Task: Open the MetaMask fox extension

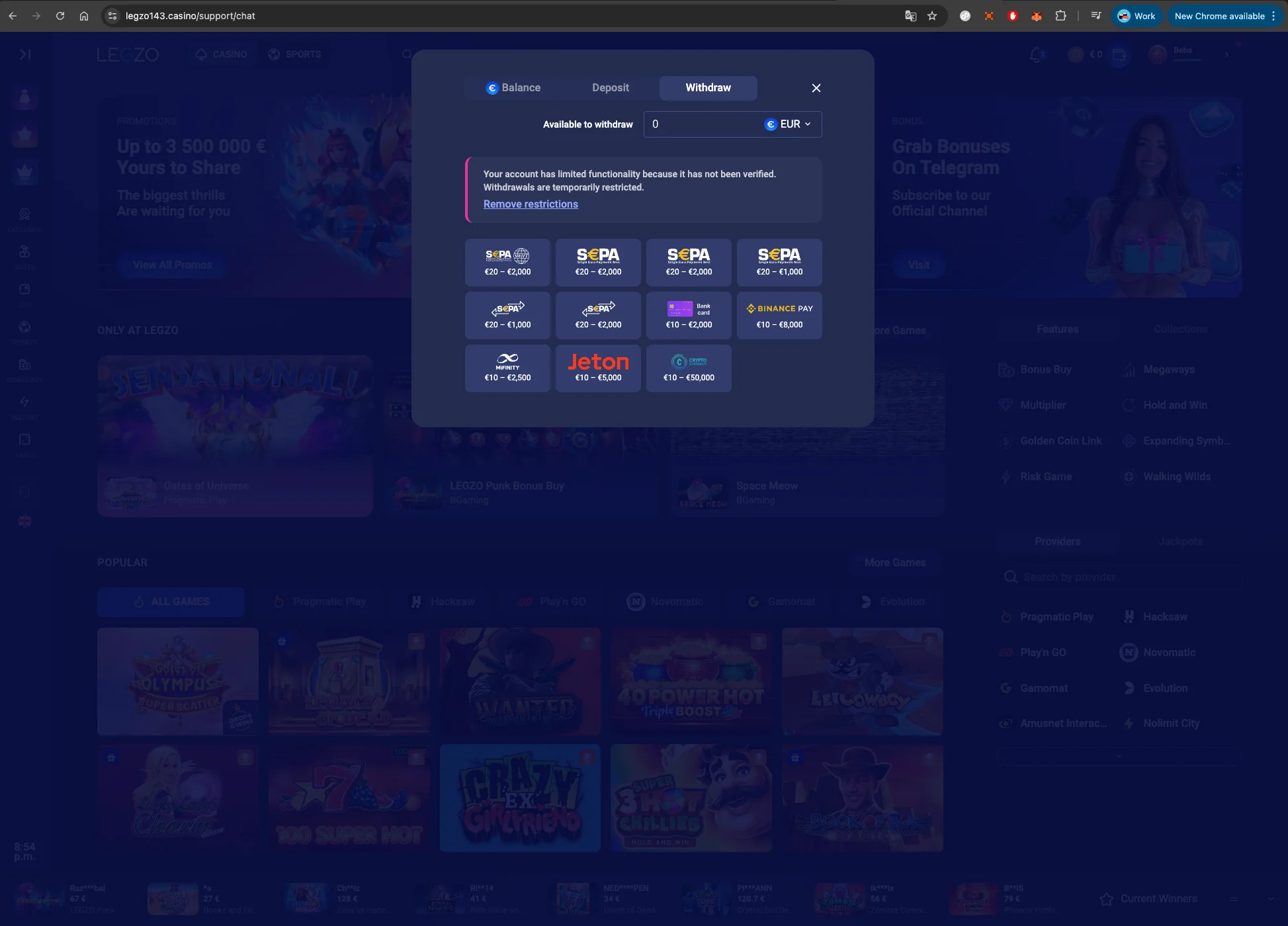Action: point(1037,16)
